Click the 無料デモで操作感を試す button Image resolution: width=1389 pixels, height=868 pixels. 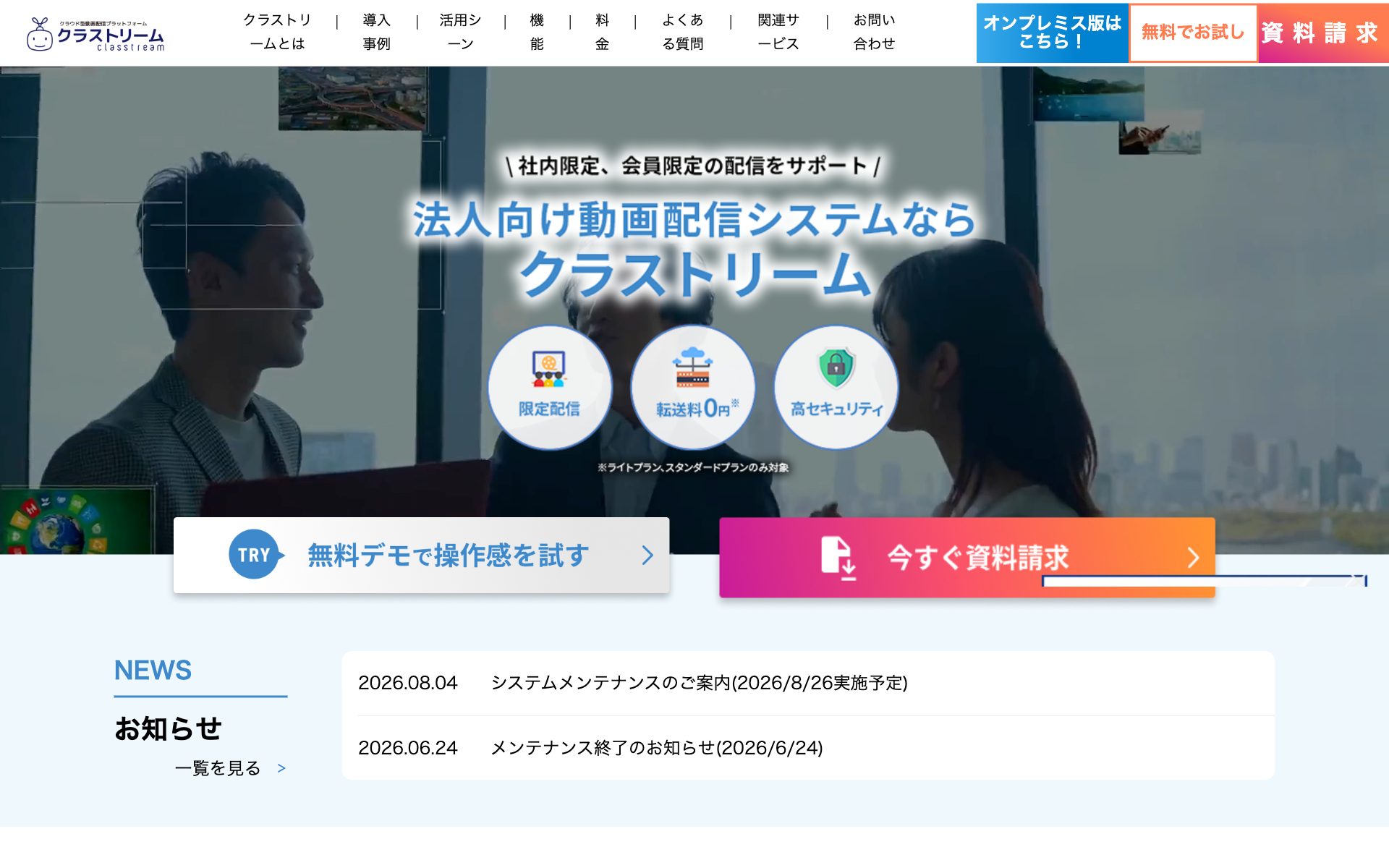[x=421, y=555]
